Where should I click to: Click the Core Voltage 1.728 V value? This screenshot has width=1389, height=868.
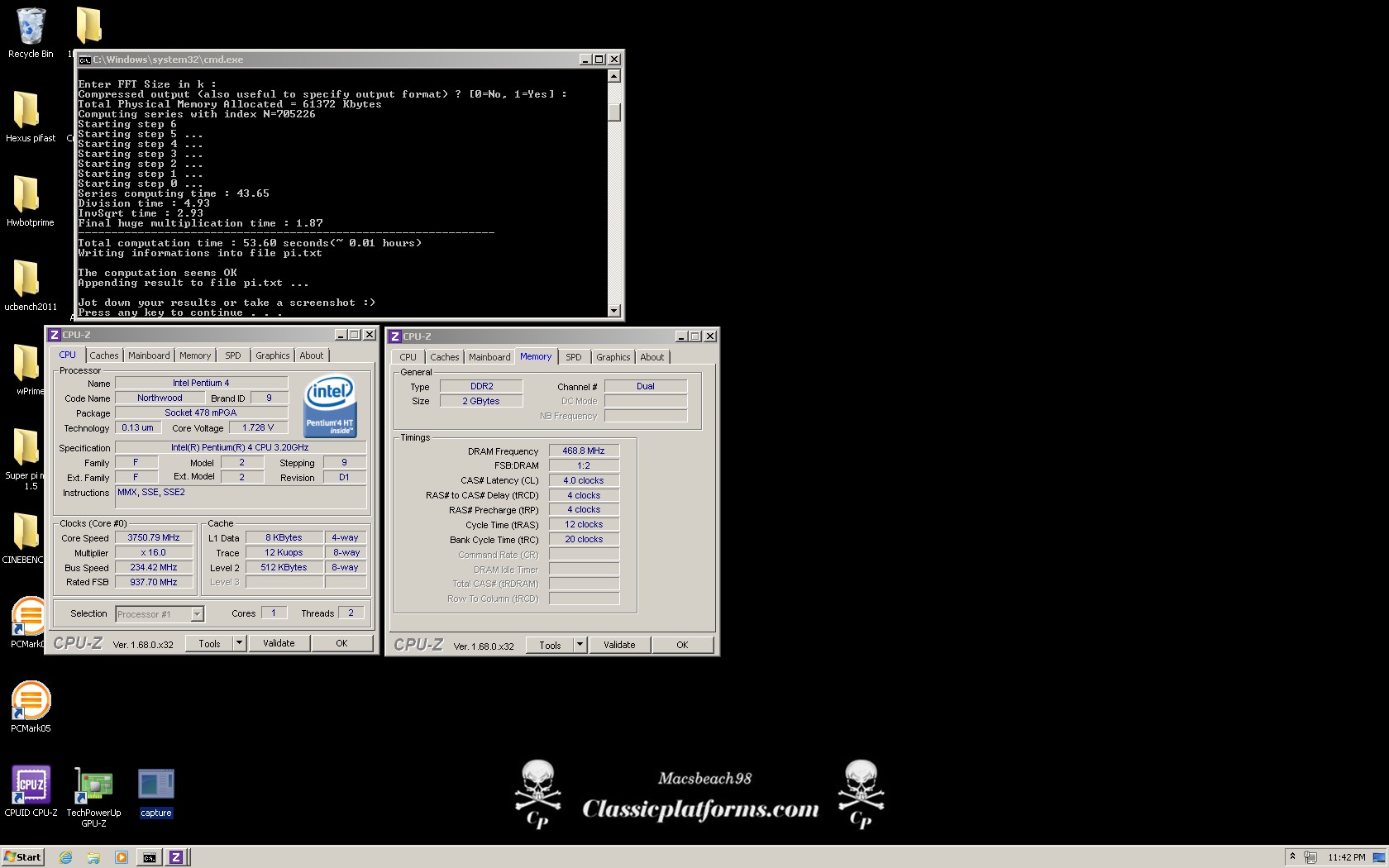pos(258,427)
